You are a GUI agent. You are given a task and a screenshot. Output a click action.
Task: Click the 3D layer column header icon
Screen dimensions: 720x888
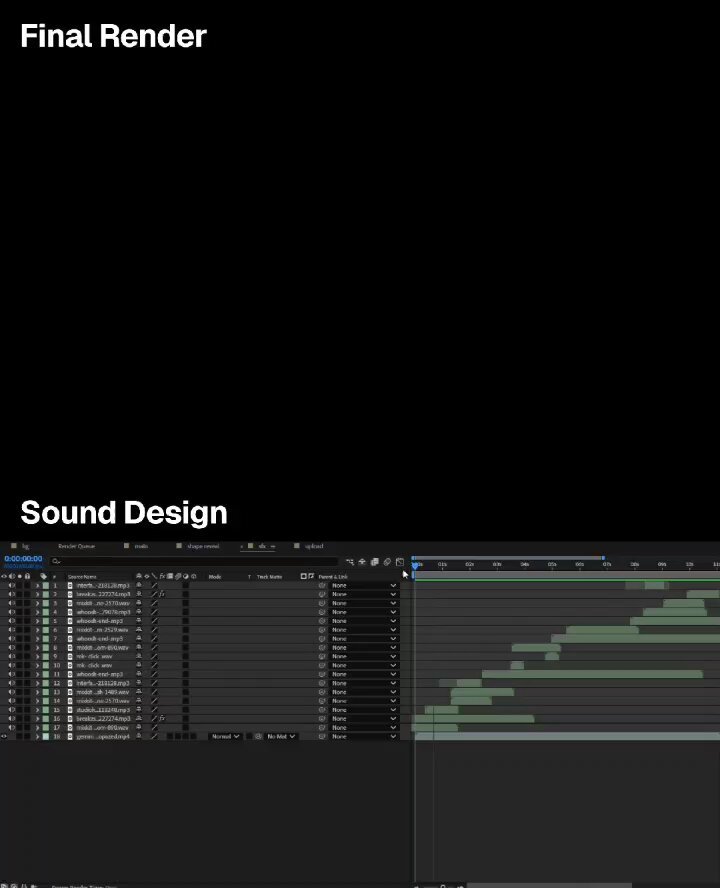click(x=194, y=577)
